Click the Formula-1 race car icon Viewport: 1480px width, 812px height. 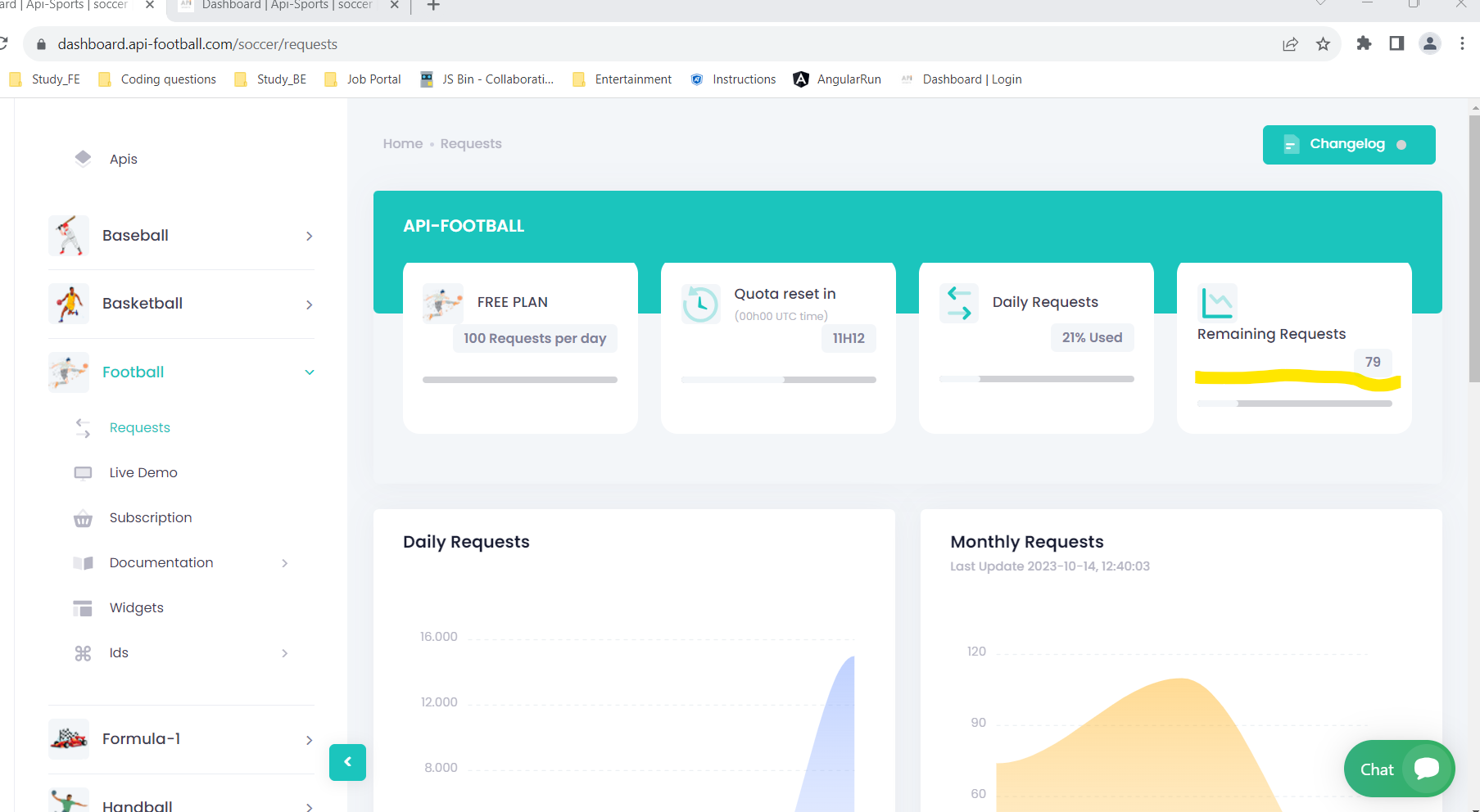pos(69,739)
